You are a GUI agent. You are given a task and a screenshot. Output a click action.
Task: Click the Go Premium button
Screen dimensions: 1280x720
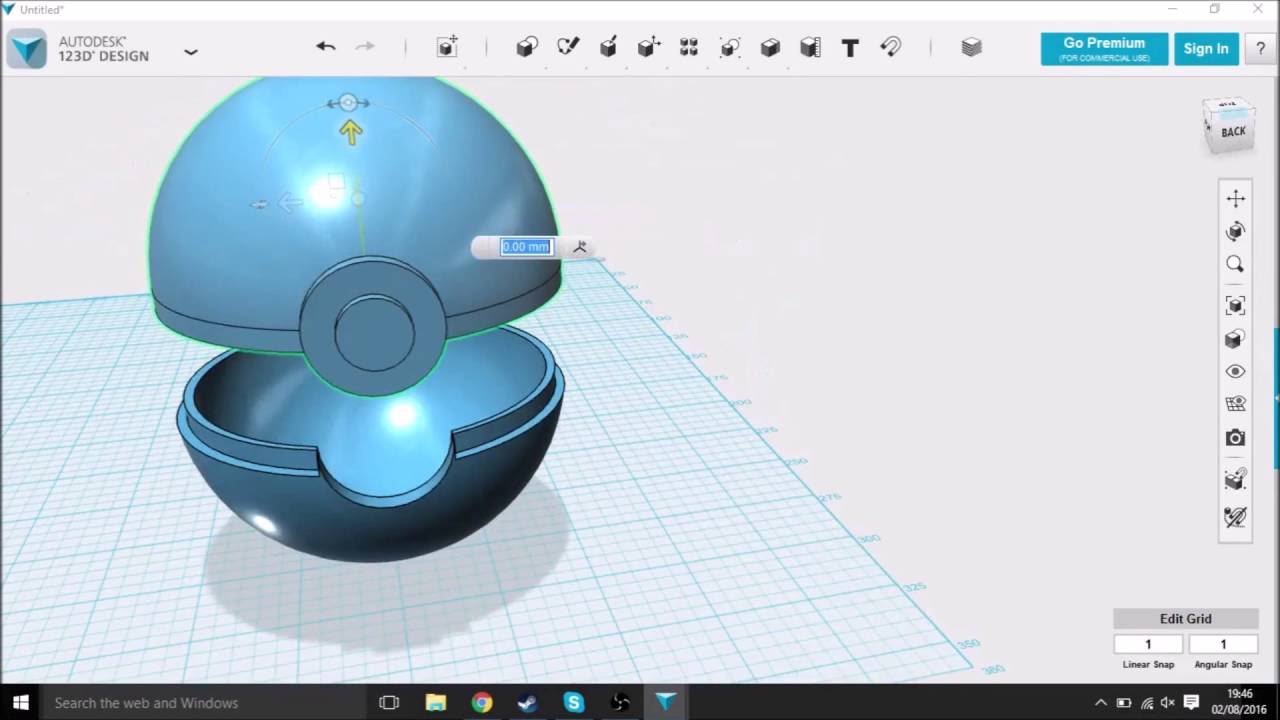pos(1104,49)
